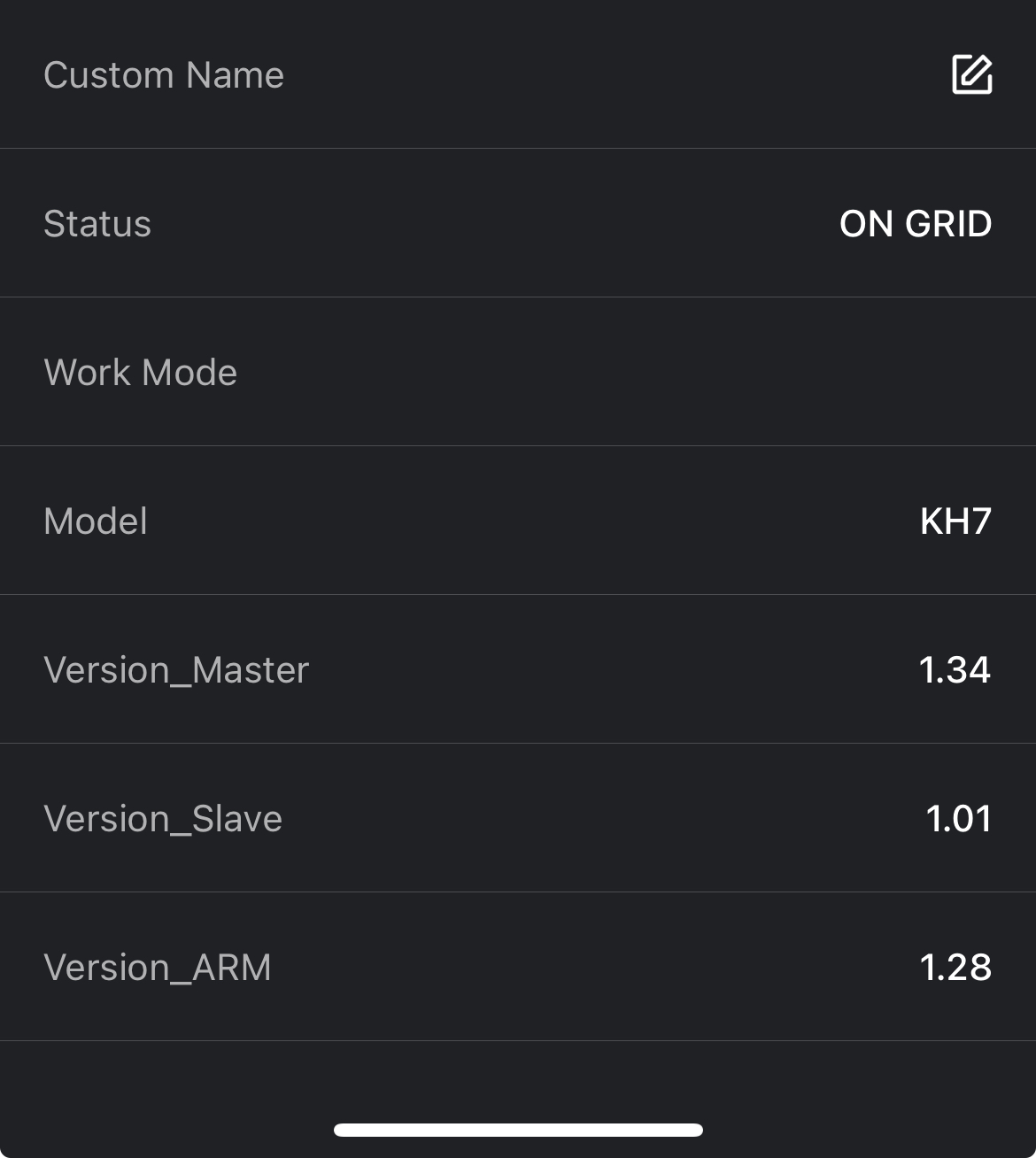Image resolution: width=1036 pixels, height=1158 pixels.
Task: Tap the 1.01 slave version value
Action: (958, 819)
